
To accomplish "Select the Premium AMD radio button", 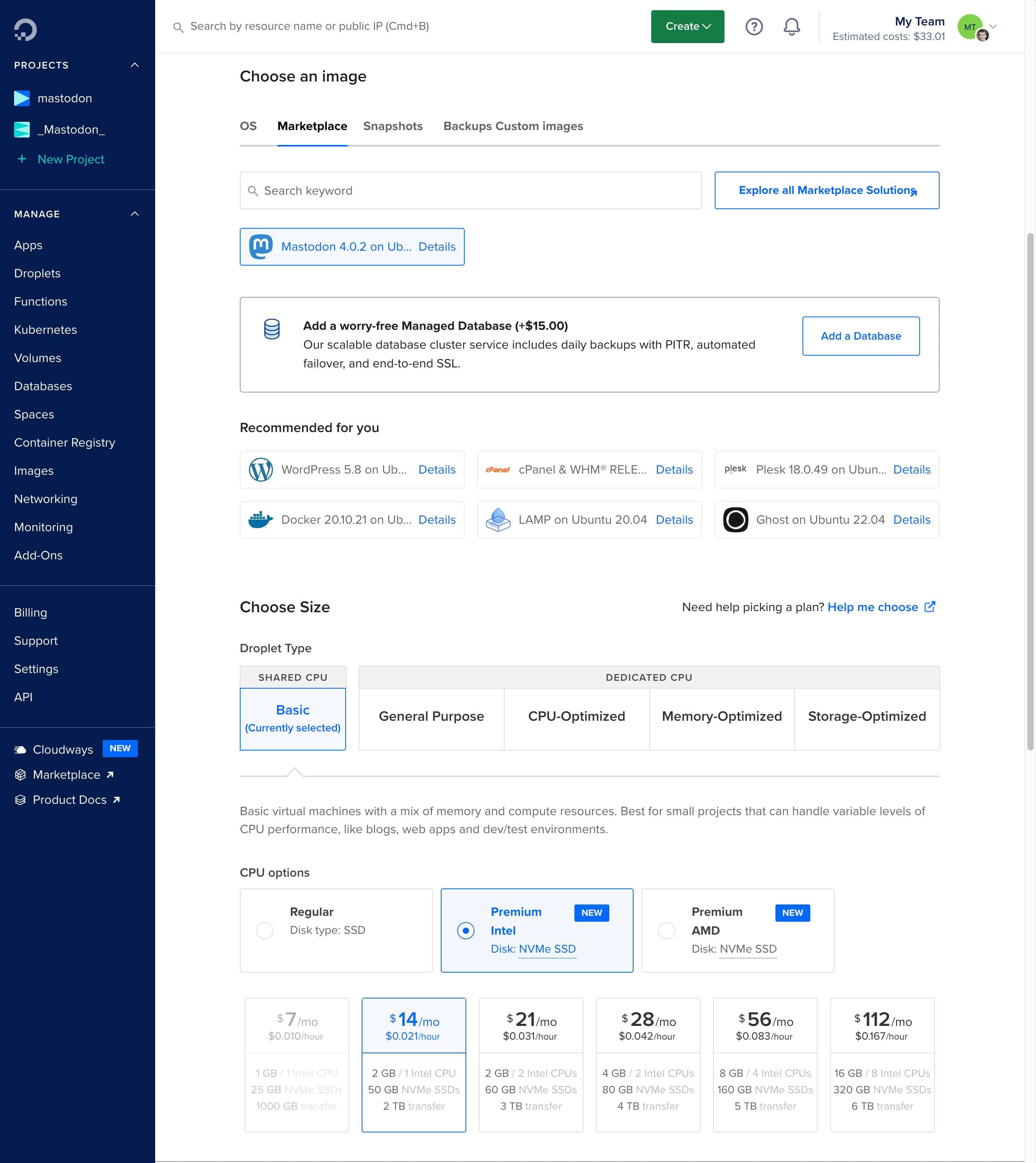I will [x=667, y=930].
